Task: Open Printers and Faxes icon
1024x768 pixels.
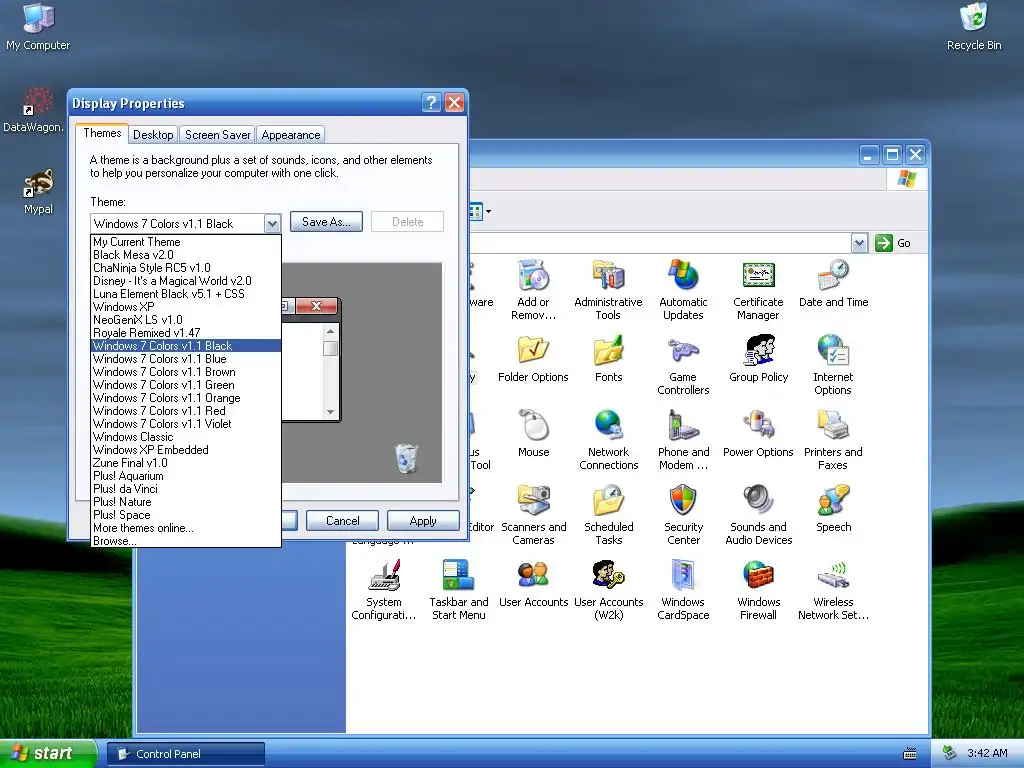Action: point(833,425)
